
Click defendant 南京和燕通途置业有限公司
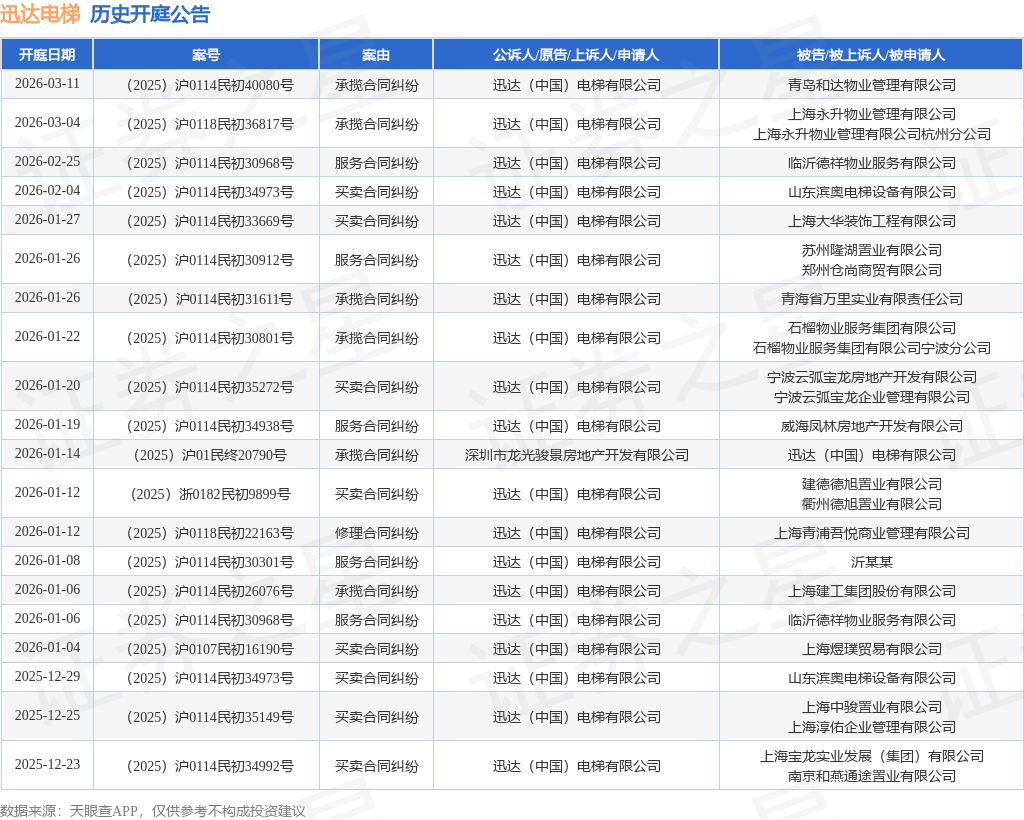(872, 776)
